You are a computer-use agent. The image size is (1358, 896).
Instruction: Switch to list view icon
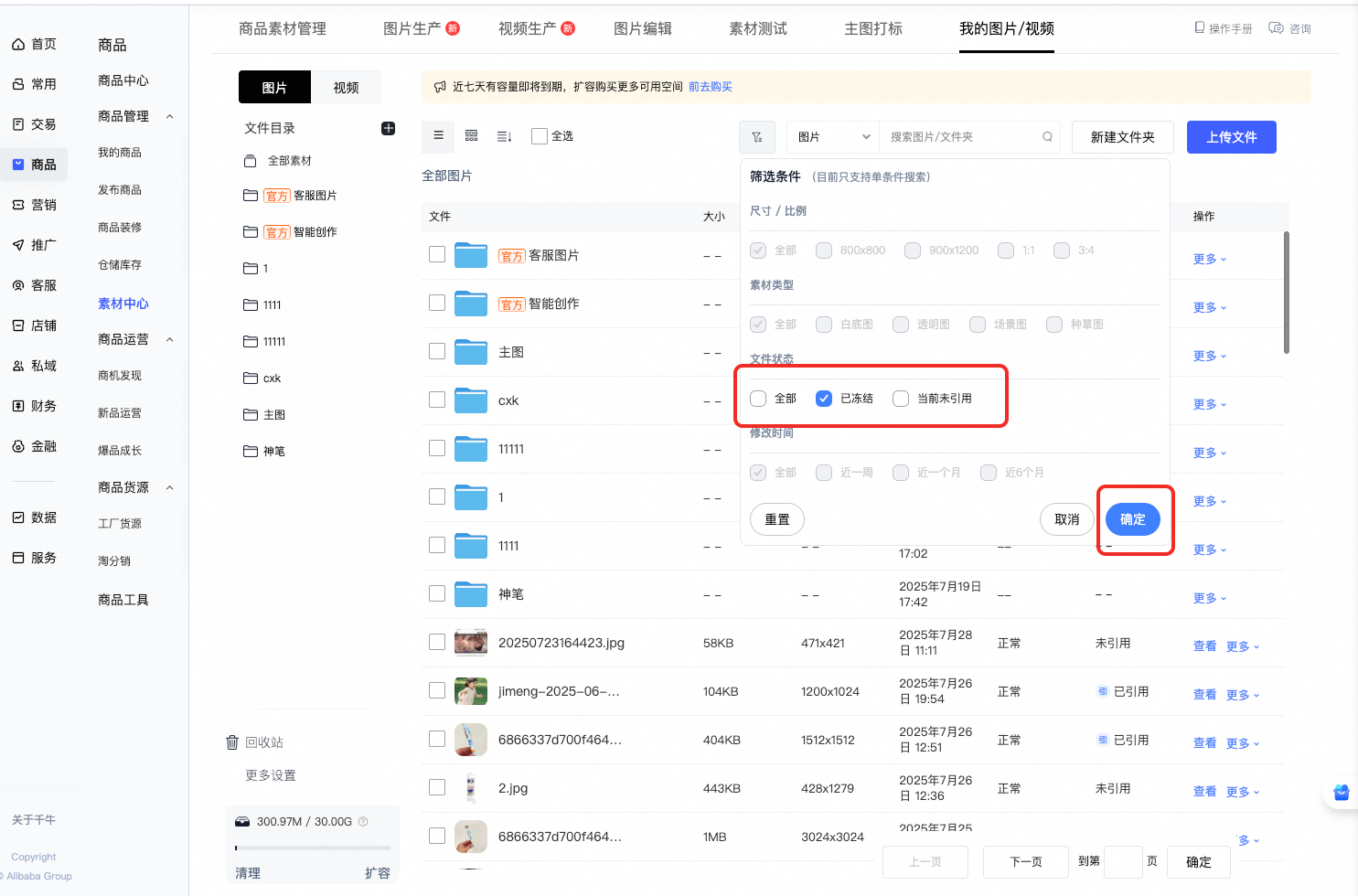coord(439,135)
